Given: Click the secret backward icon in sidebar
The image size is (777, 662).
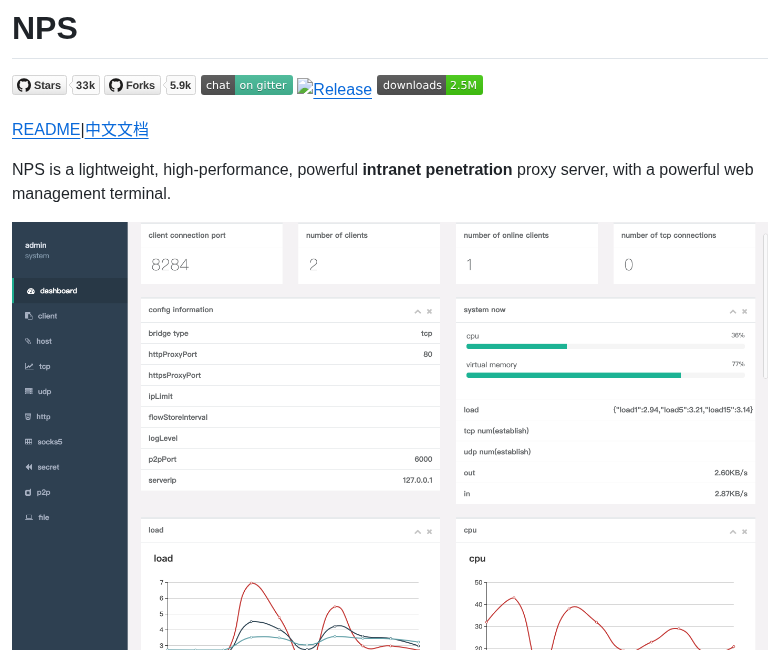Looking at the screenshot, I should coord(29,467).
